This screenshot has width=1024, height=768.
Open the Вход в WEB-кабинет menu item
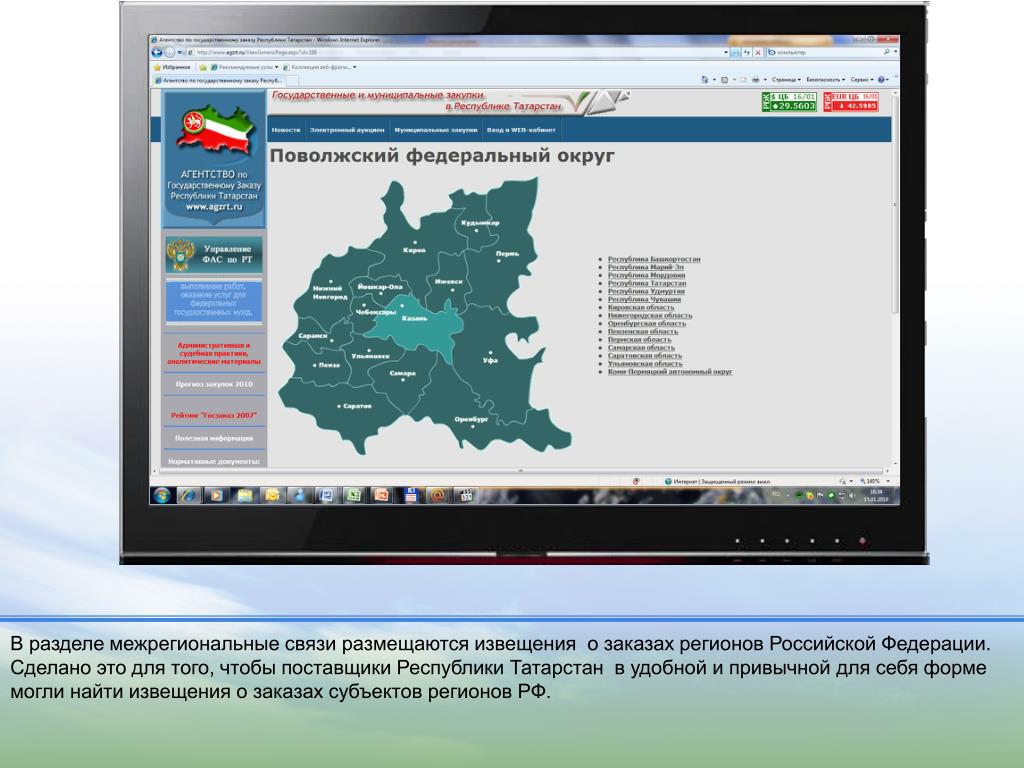tap(520, 130)
